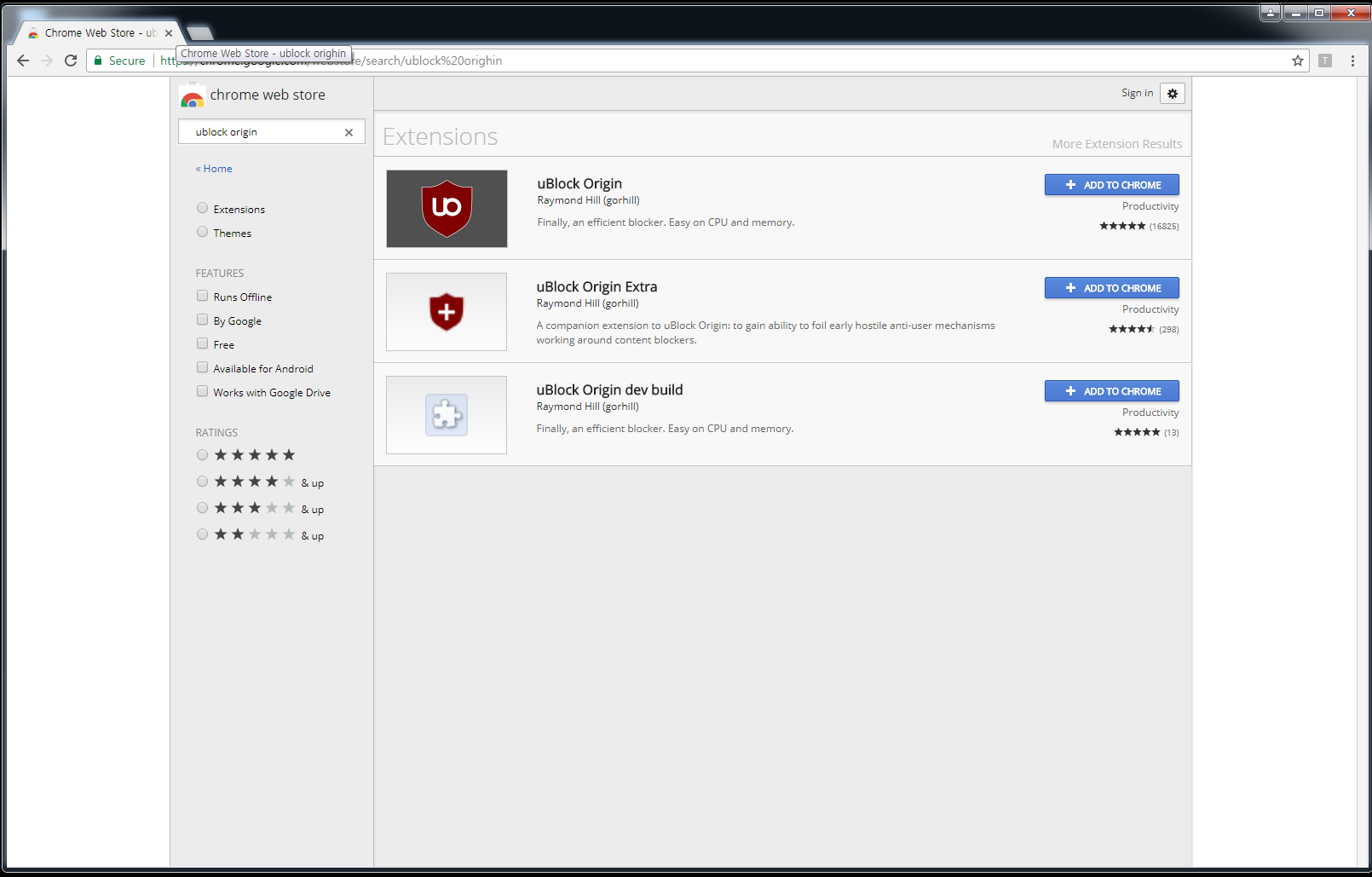Screen dimensions: 1372x877
Task: Close the Chrome Web Store tab
Action: (x=169, y=33)
